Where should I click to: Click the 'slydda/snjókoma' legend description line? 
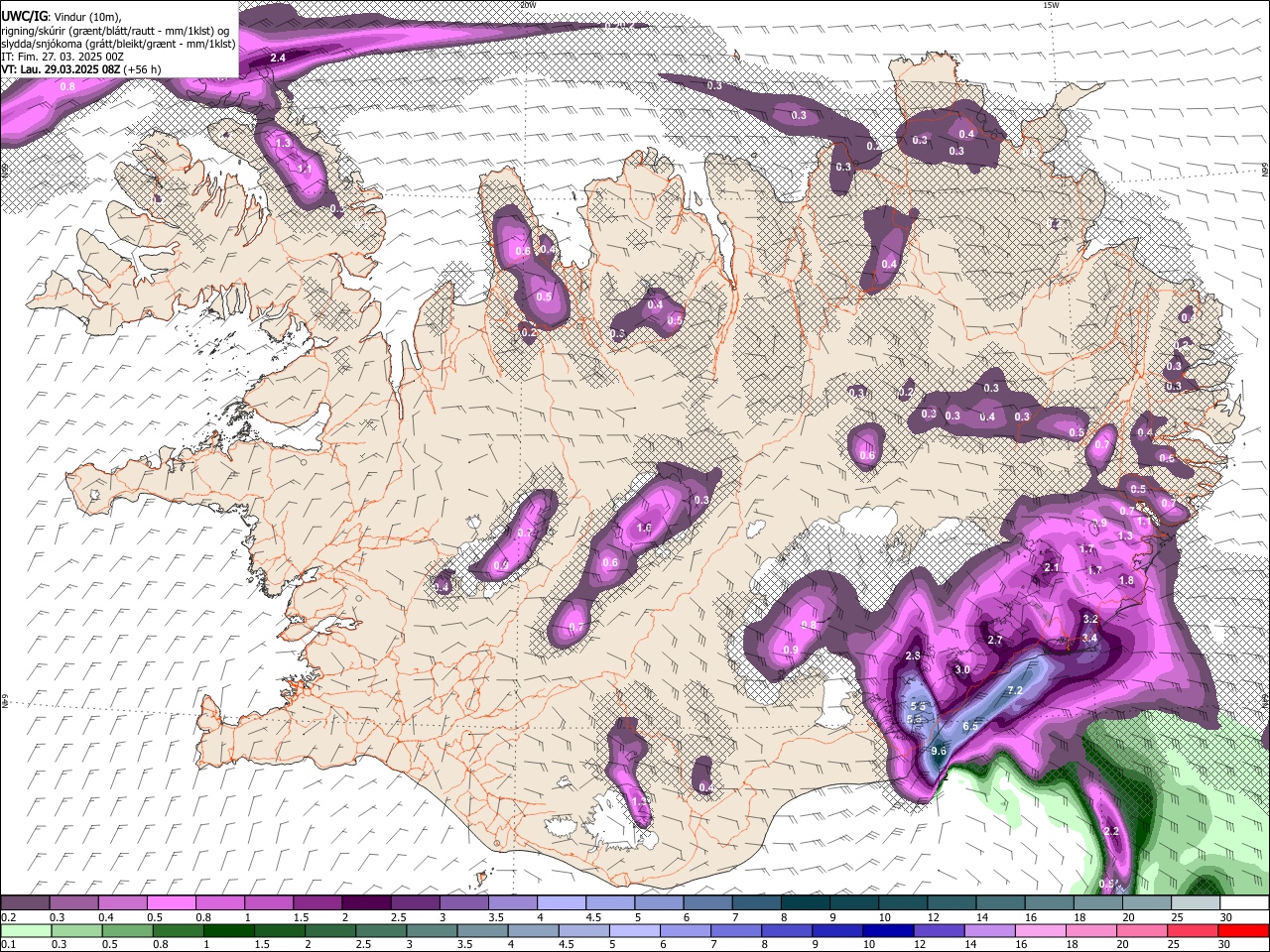pos(118,44)
